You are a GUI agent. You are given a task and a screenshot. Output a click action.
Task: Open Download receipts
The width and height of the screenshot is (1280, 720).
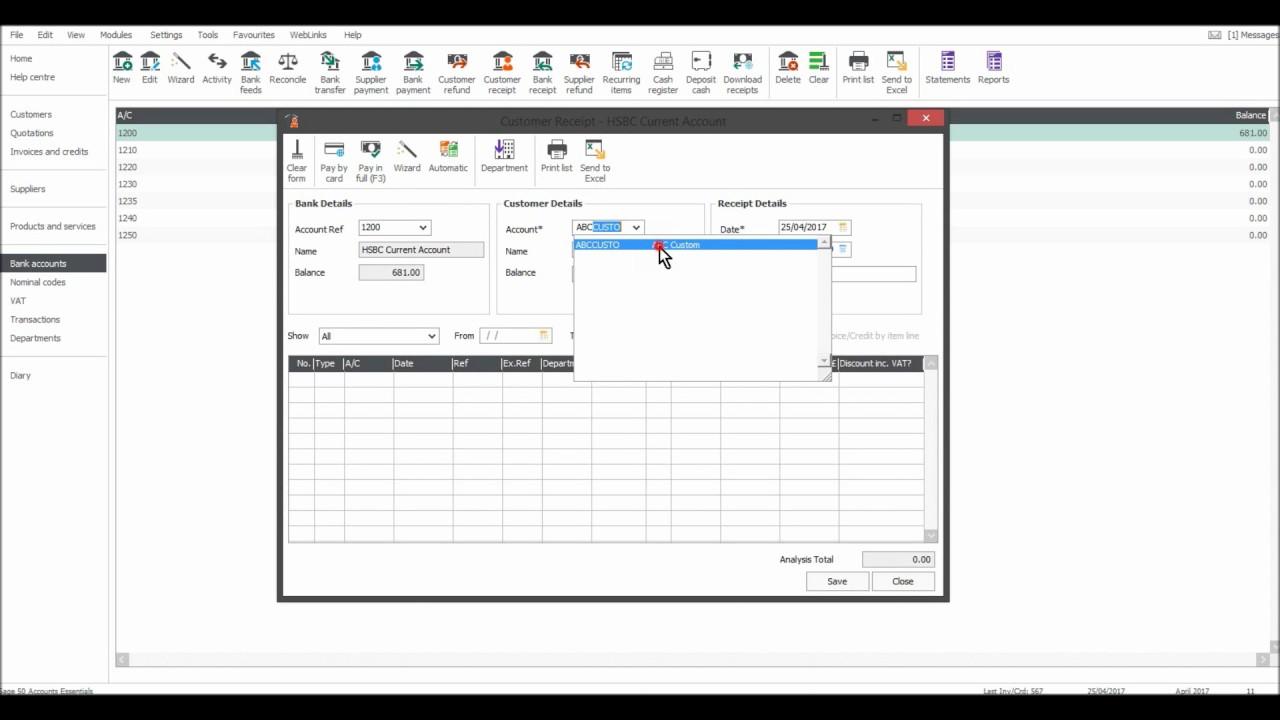point(743,73)
